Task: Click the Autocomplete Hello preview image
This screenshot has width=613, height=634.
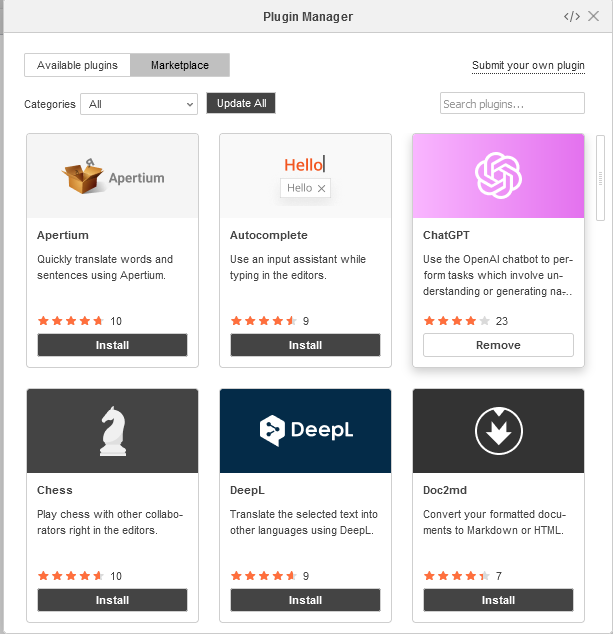Action: (305, 176)
